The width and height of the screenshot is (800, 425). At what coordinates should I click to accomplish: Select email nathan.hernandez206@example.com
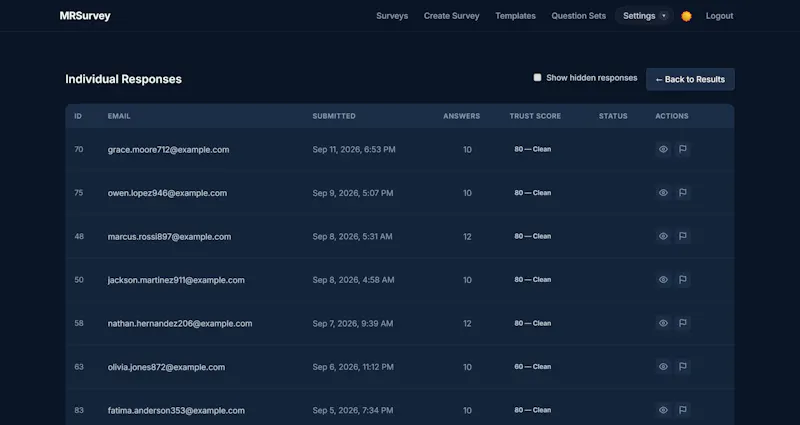tap(180, 323)
